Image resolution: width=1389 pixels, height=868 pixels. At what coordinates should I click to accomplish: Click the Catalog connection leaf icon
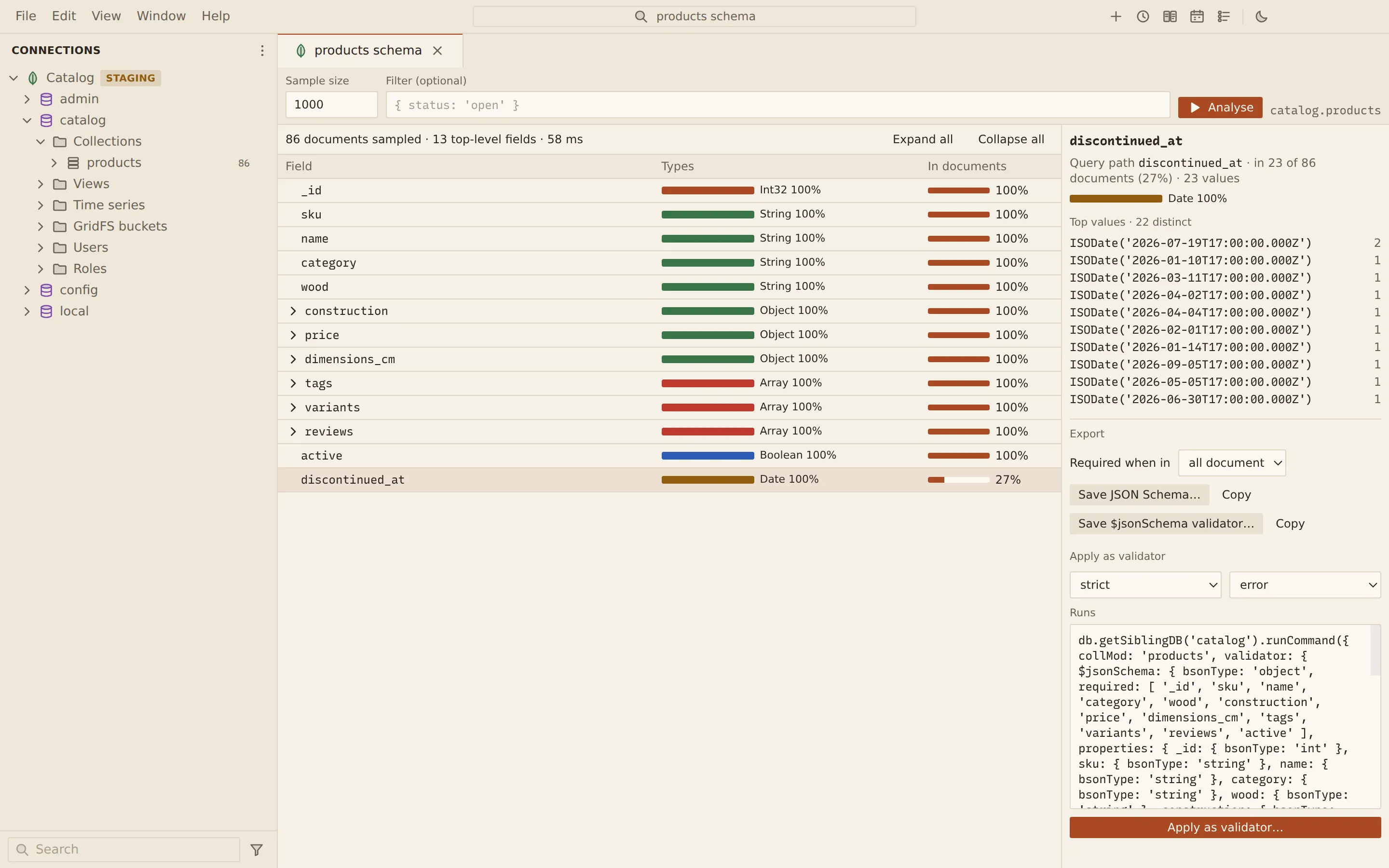pyautogui.click(x=33, y=78)
